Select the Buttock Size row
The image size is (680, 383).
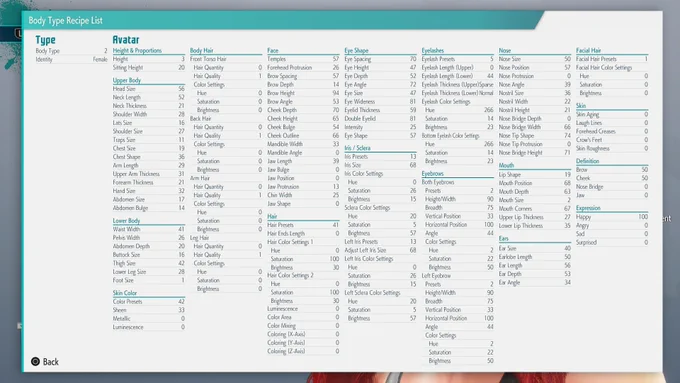[149, 255]
